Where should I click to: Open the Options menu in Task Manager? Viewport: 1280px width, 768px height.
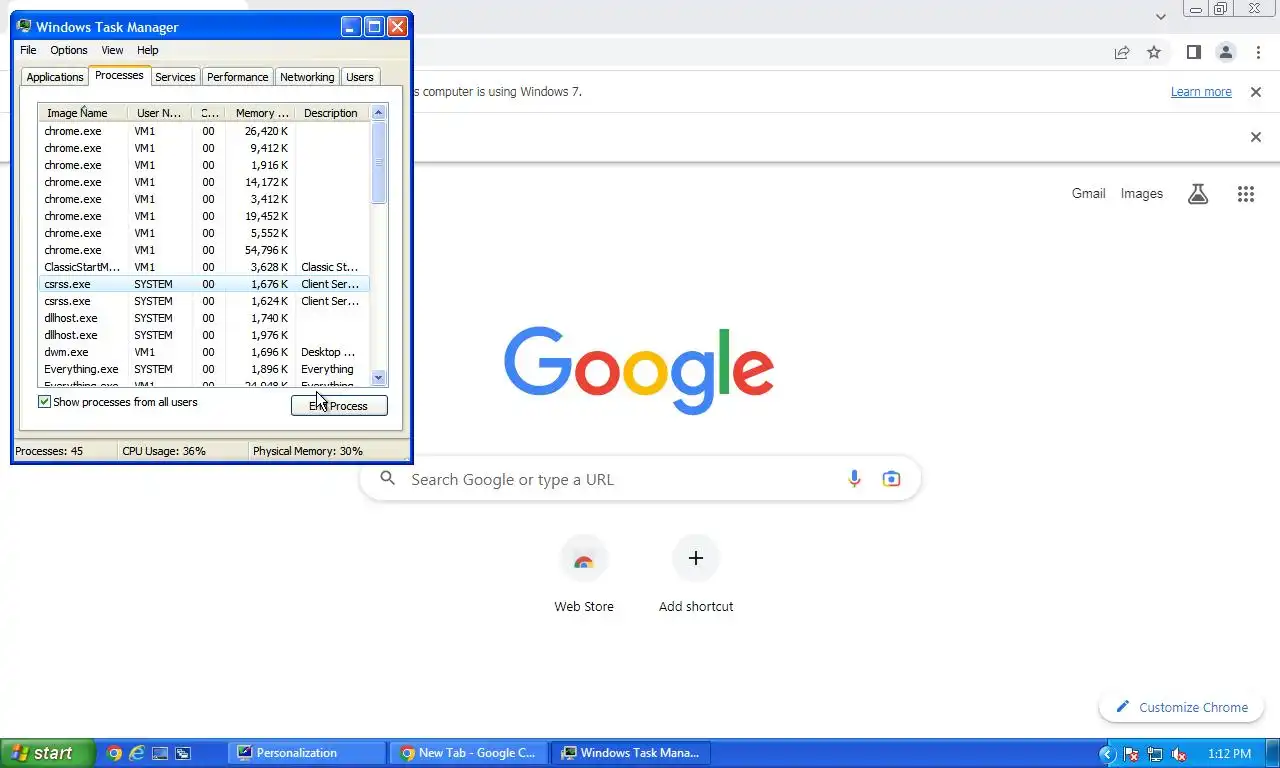pyautogui.click(x=69, y=50)
